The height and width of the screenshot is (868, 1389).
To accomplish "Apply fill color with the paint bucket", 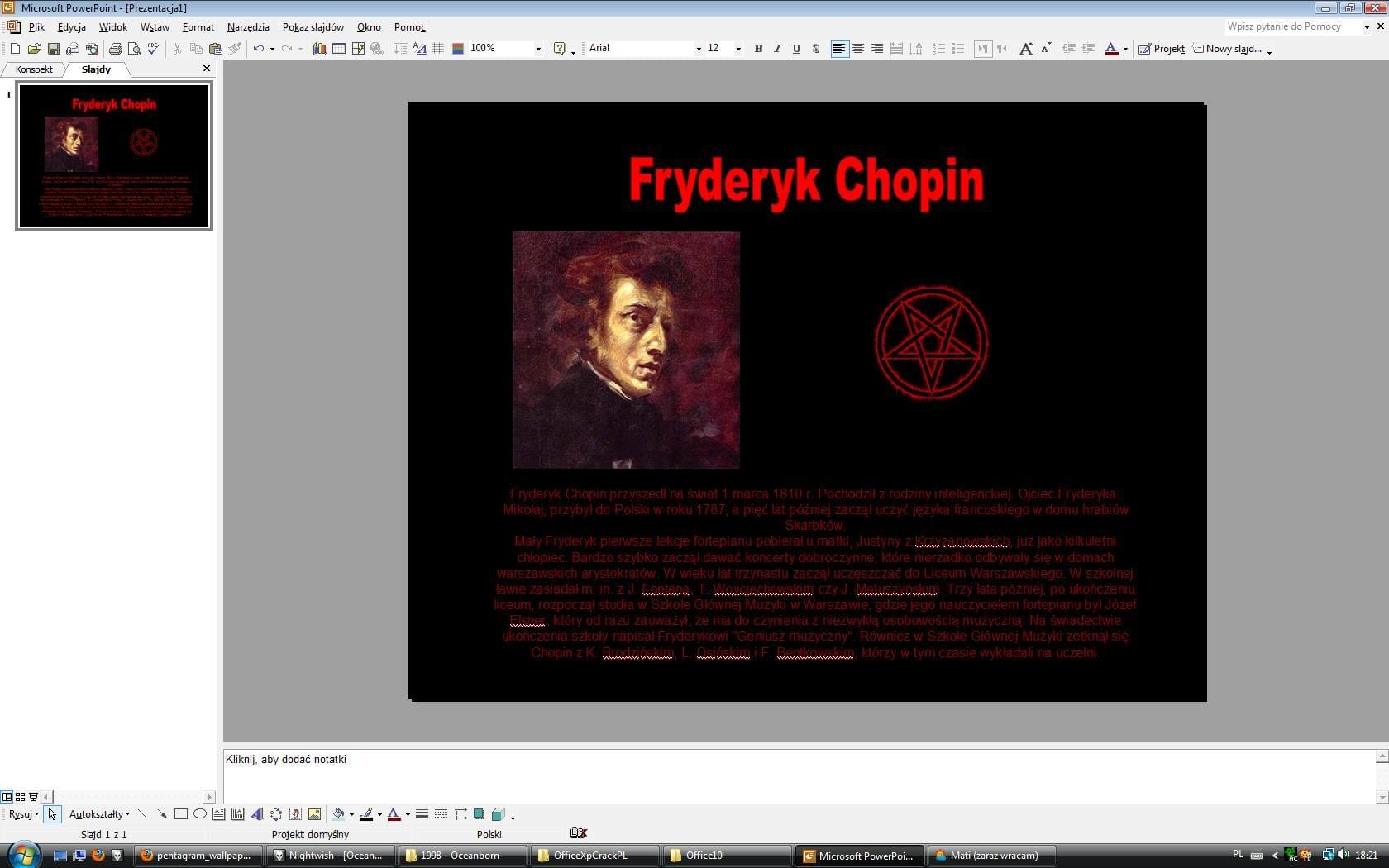I will click(x=338, y=814).
